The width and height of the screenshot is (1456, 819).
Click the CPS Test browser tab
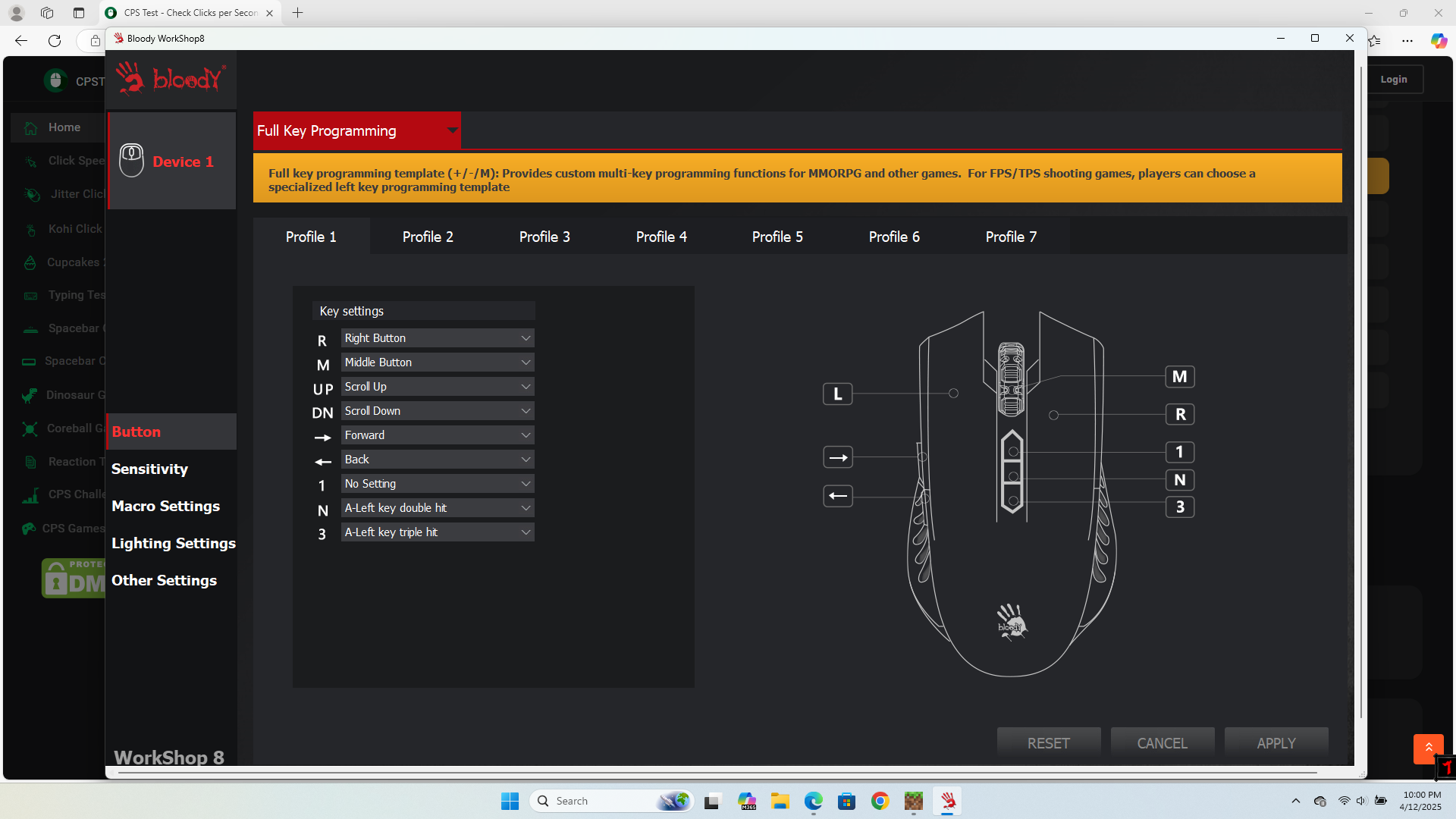[190, 13]
